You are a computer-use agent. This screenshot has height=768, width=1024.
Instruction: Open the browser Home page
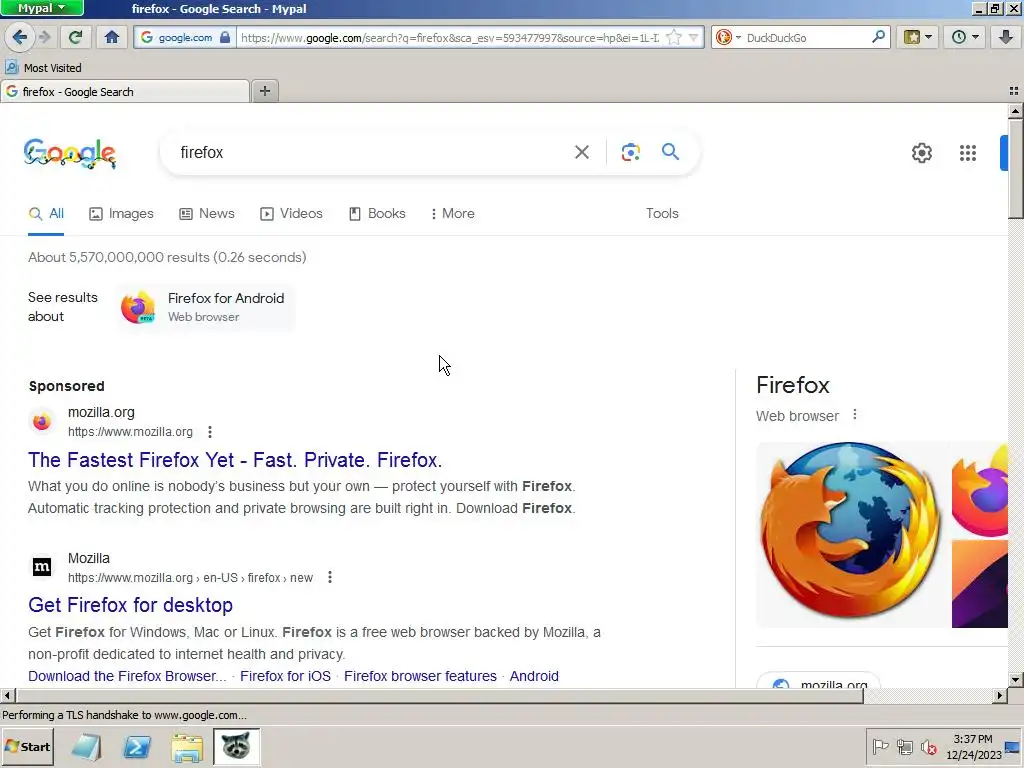(112, 37)
